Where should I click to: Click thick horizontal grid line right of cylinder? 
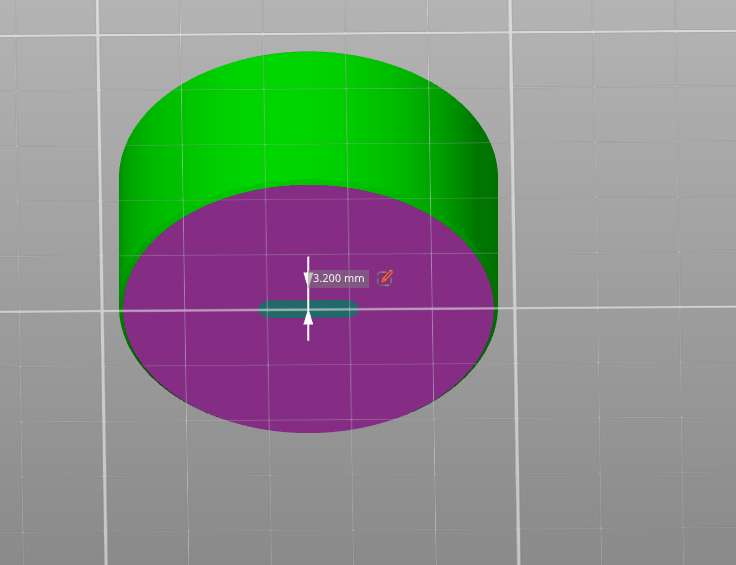click(620, 306)
